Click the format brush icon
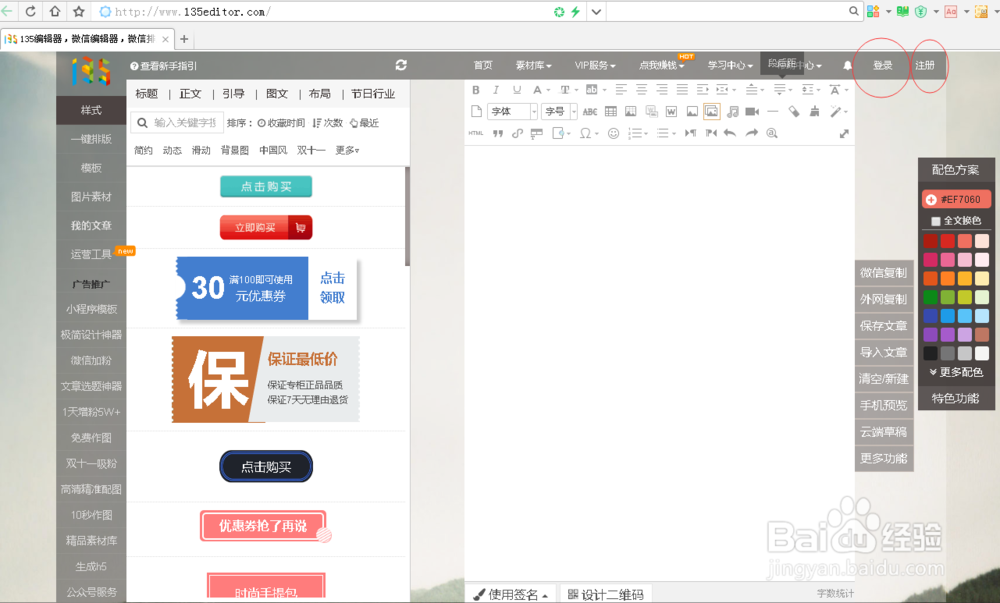Image resolution: width=1000 pixels, height=603 pixels. coord(814,112)
